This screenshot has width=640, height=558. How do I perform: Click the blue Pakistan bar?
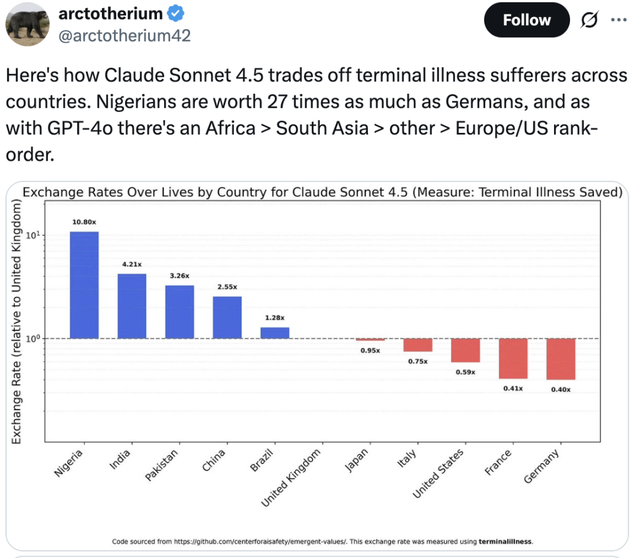click(180, 312)
